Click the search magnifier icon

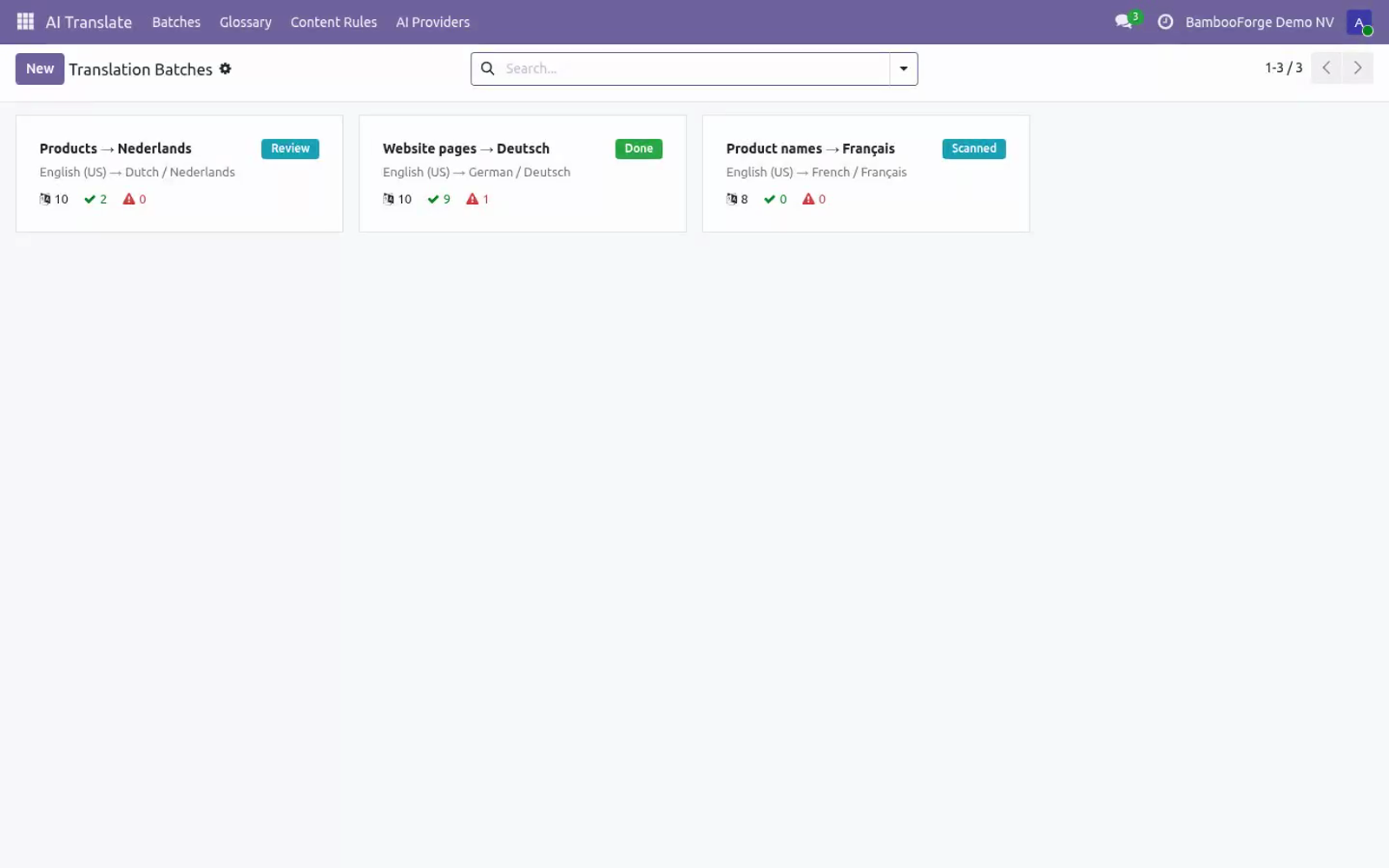pyautogui.click(x=488, y=69)
